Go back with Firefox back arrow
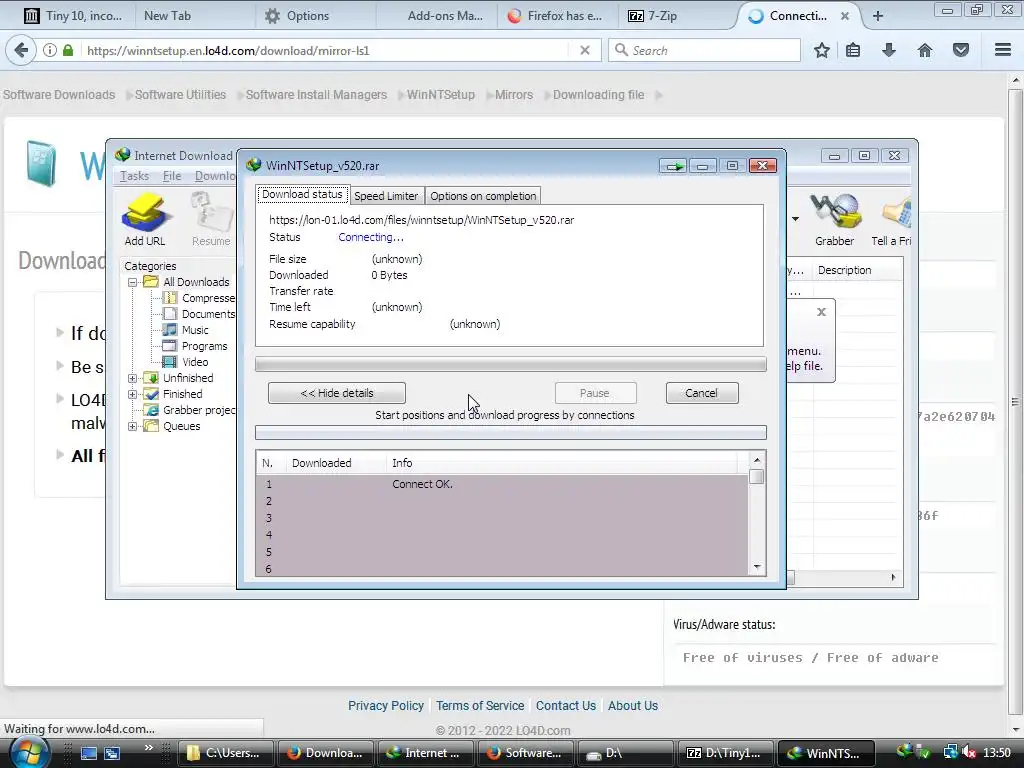The image size is (1024, 768). tap(21, 50)
